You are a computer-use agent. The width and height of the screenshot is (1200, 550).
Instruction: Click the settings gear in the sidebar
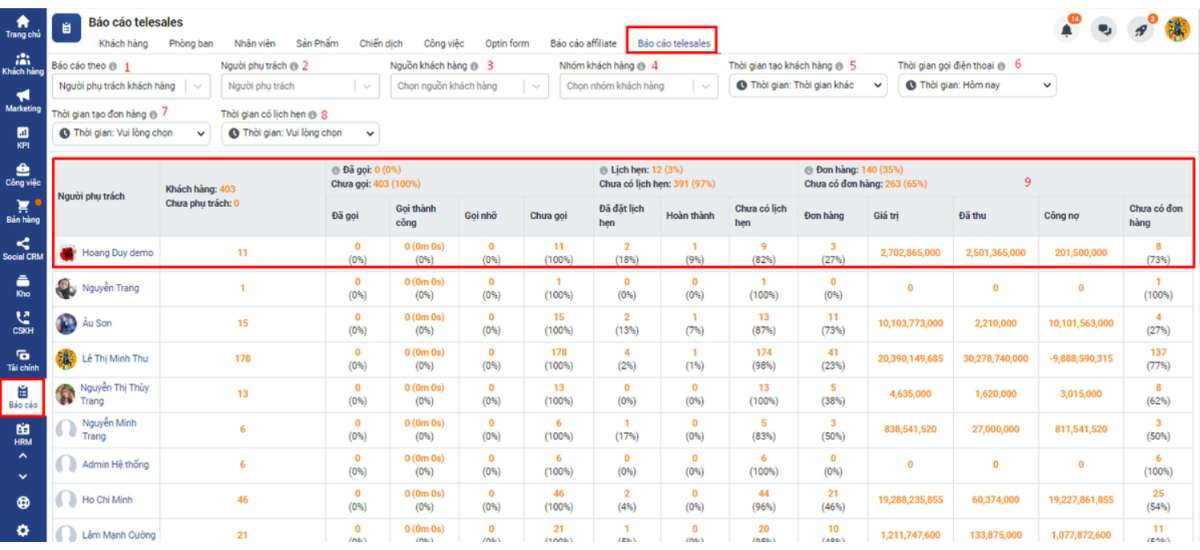[22, 531]
